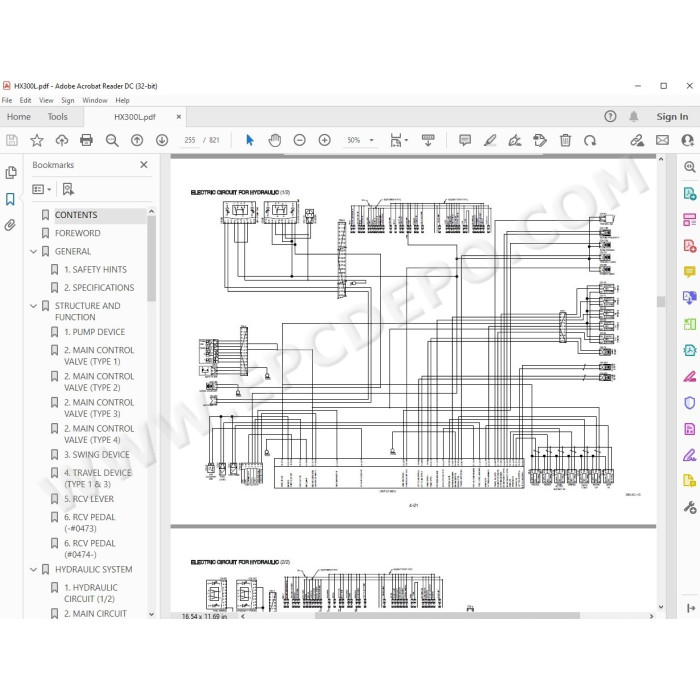Share a link icon

click(x=637, y=141)
